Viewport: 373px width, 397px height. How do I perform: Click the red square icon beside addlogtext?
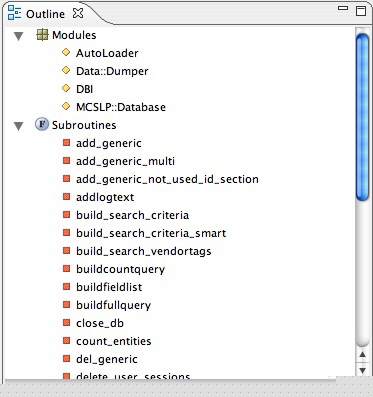tap(66, 197)
